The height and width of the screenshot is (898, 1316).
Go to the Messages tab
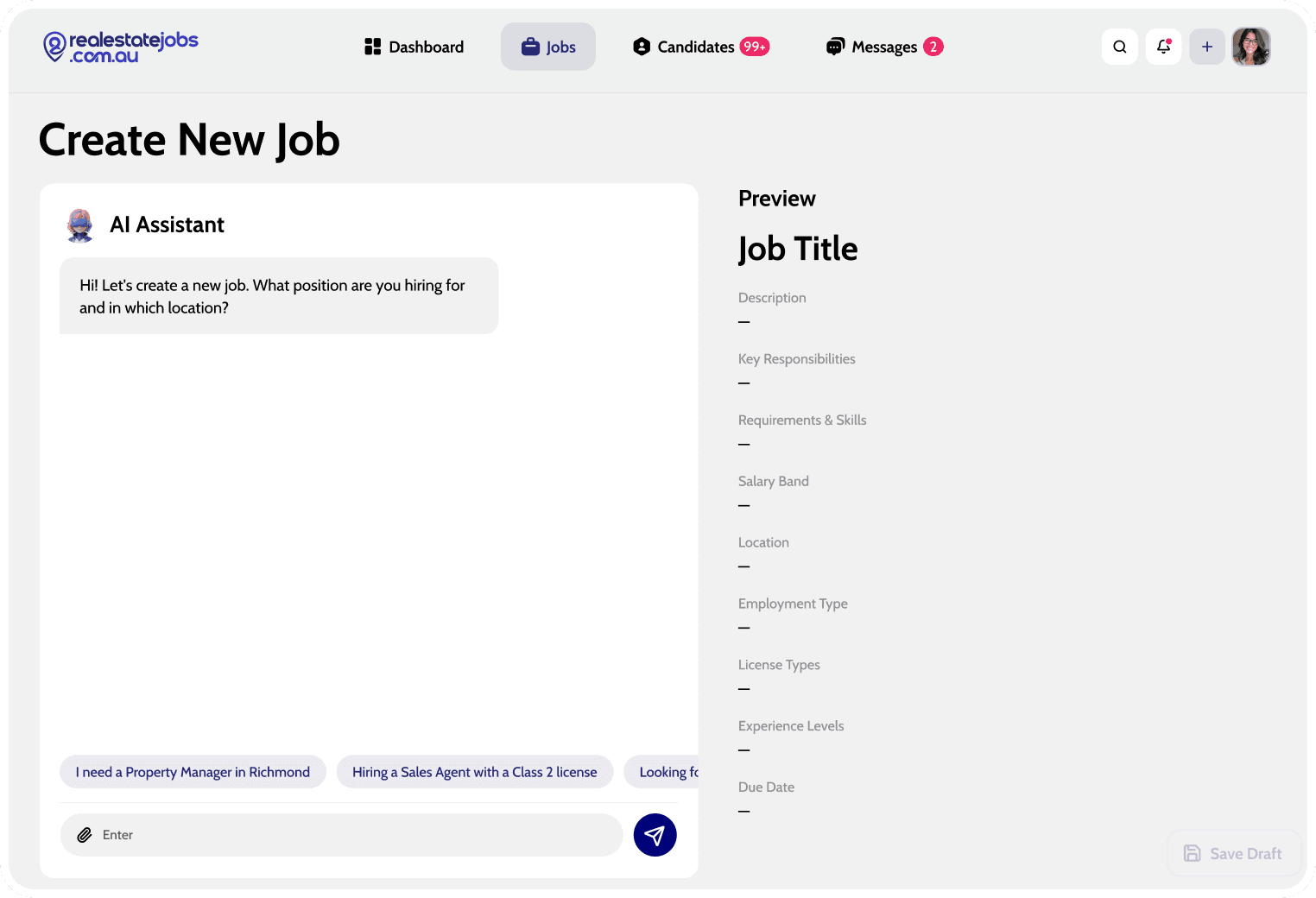tap(884, 47)
